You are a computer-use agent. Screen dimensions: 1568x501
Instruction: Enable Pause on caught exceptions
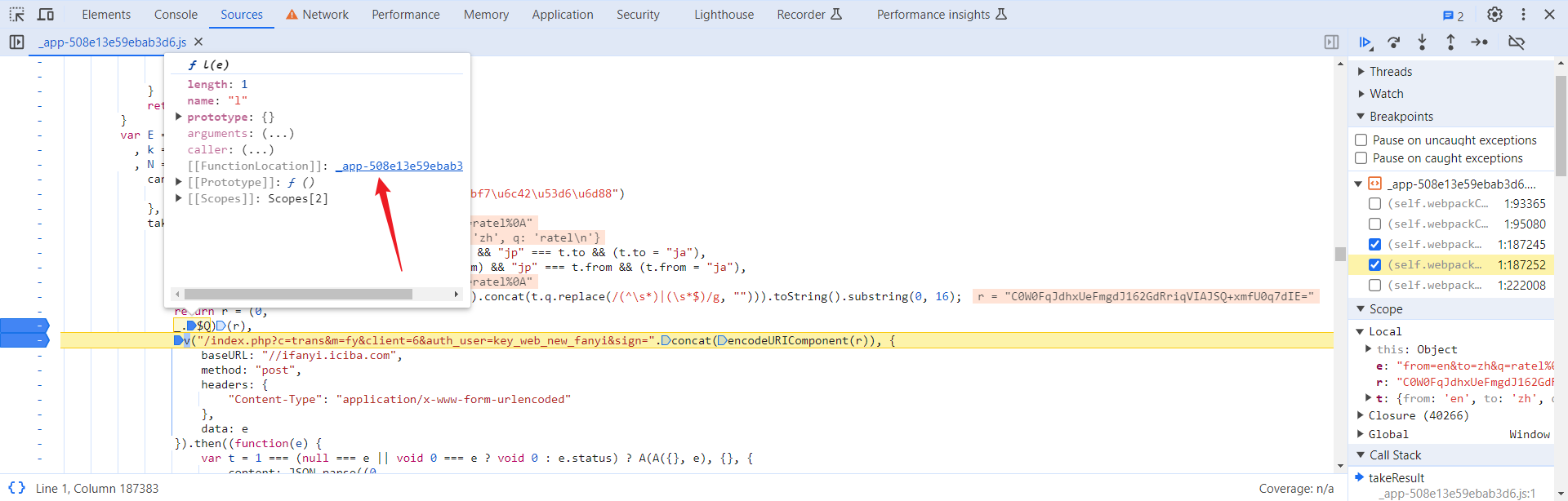pos(1361,158)
